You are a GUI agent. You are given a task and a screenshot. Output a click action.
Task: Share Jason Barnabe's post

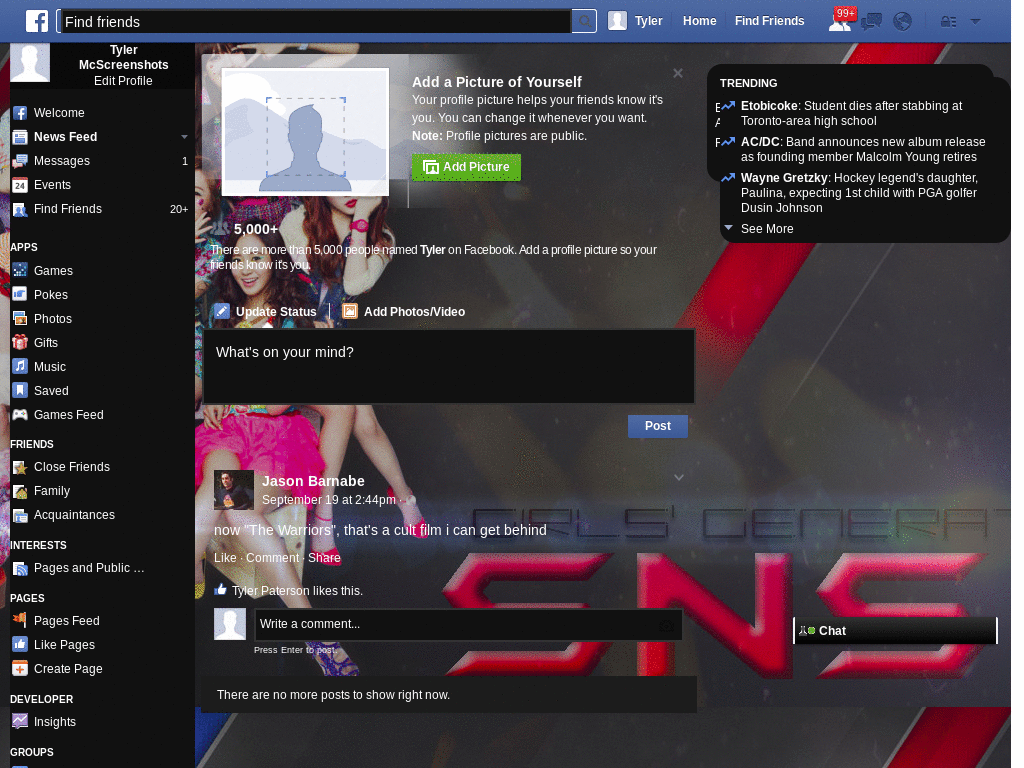point(324,558)
